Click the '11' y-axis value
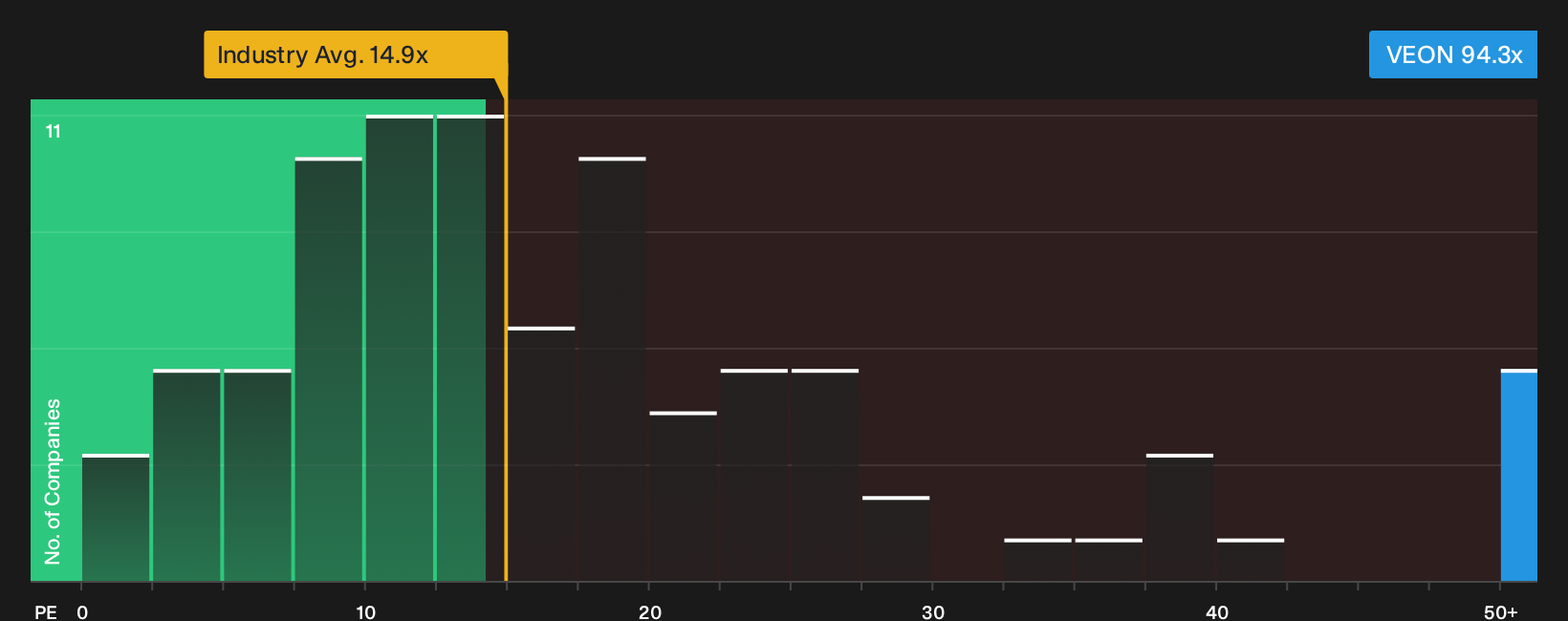 pos(54,132)
